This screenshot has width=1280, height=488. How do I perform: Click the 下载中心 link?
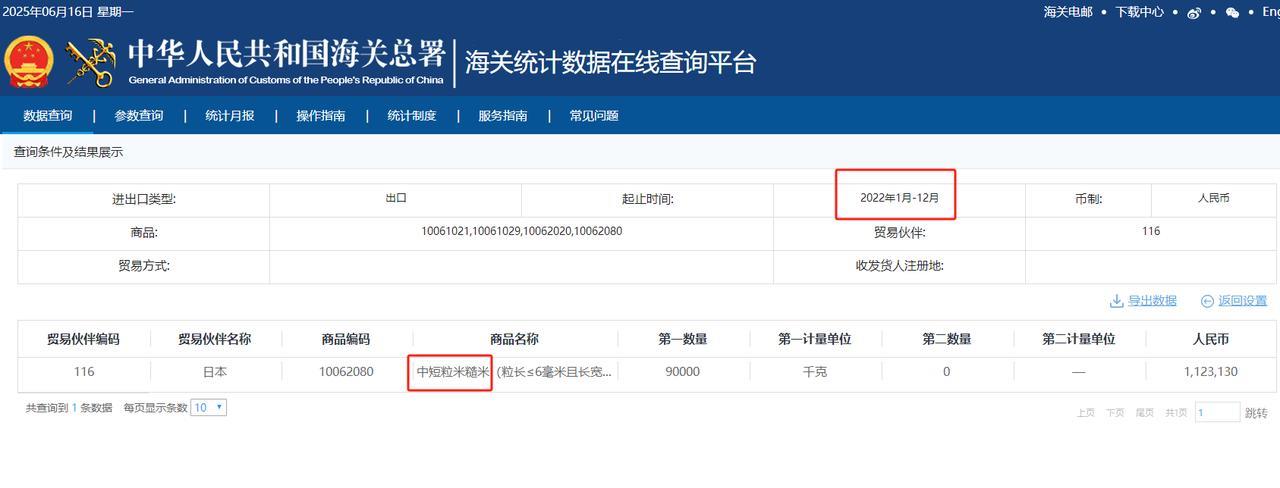1140,12
